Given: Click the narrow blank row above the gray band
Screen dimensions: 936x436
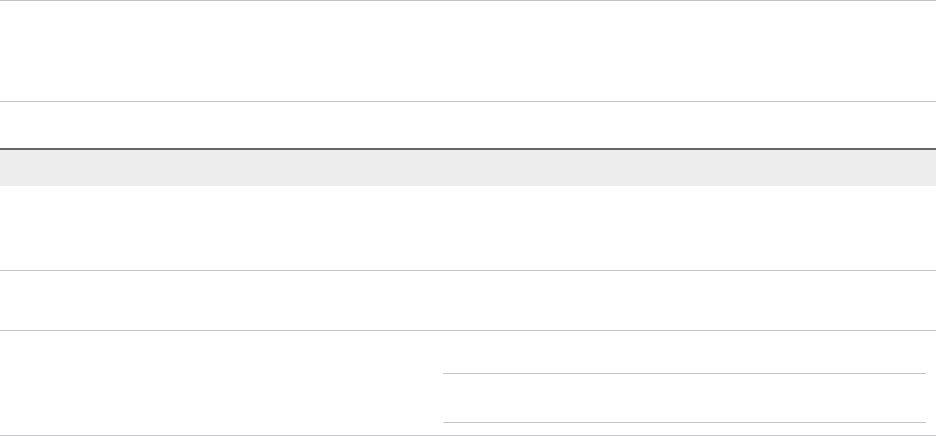Looking at the screenshot, I should pyautogui.click(x=468, y=125).
